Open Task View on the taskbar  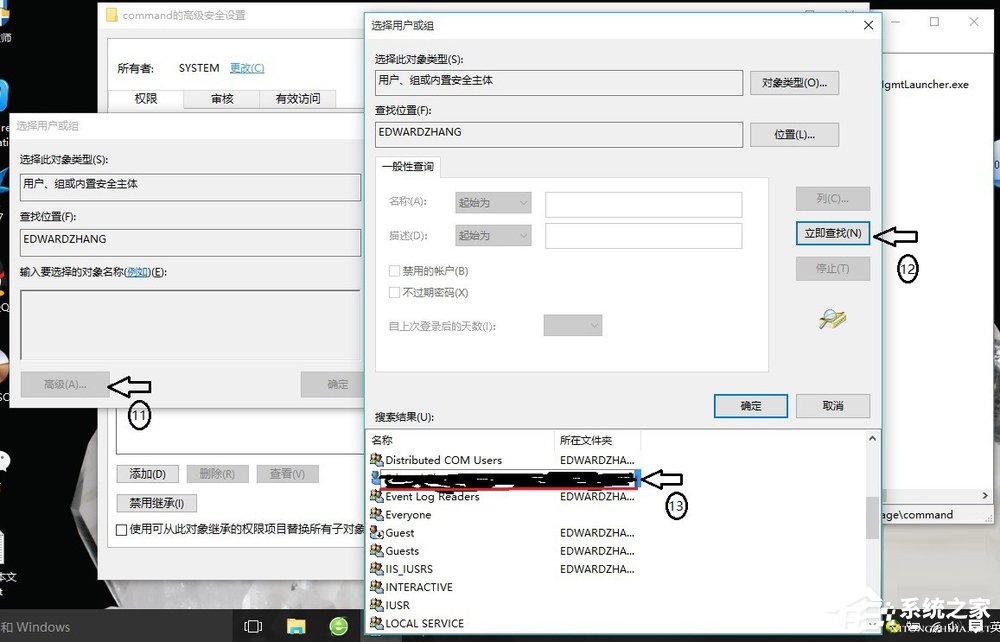tap(252, 624)
